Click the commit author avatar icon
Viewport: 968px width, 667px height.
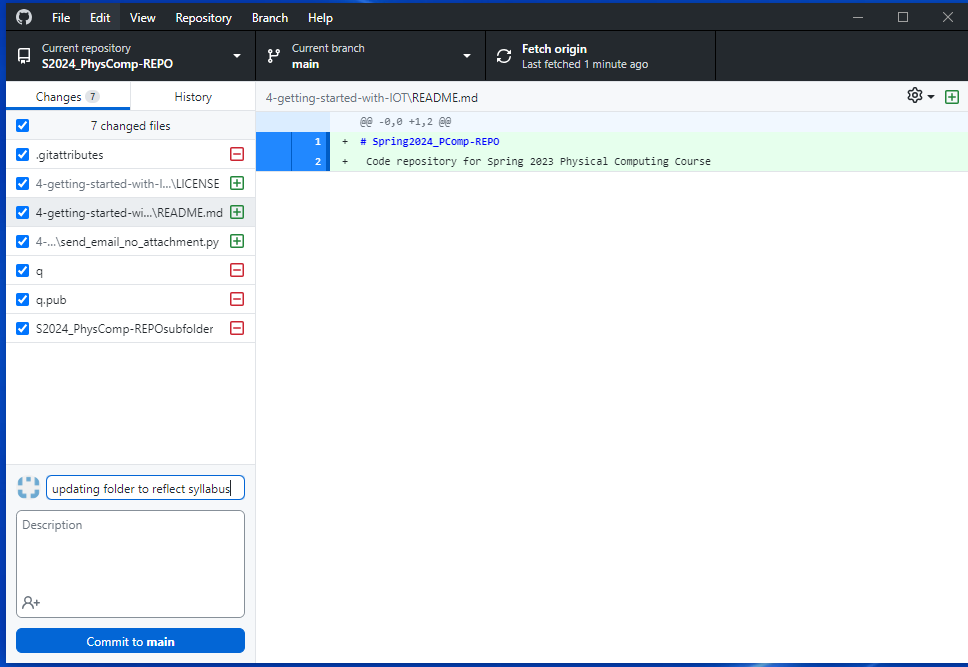coord(28,488)
